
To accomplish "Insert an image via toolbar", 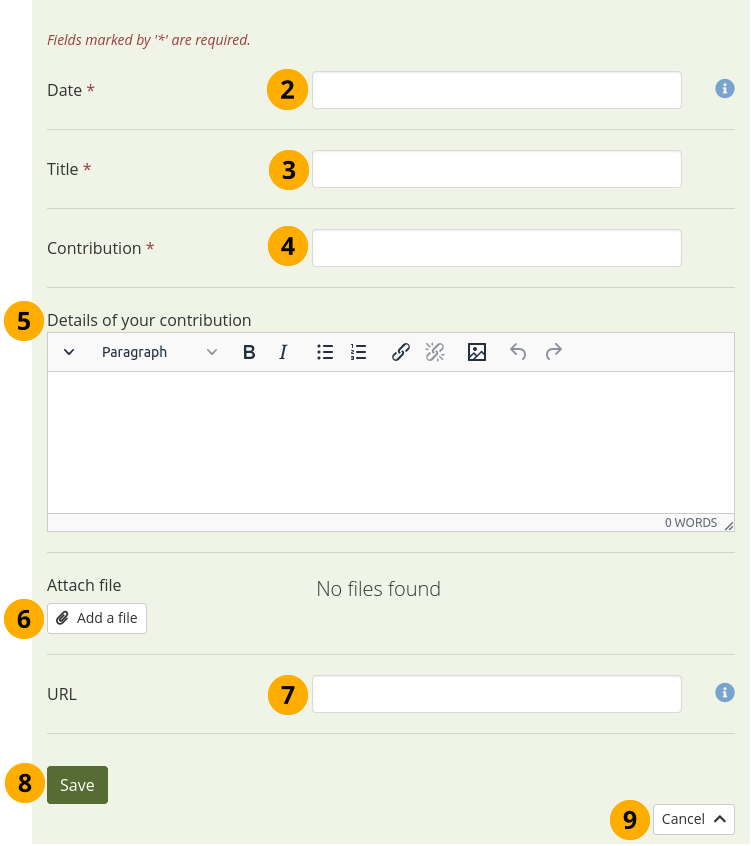I will pyautogui.click(x=477, y=352).
